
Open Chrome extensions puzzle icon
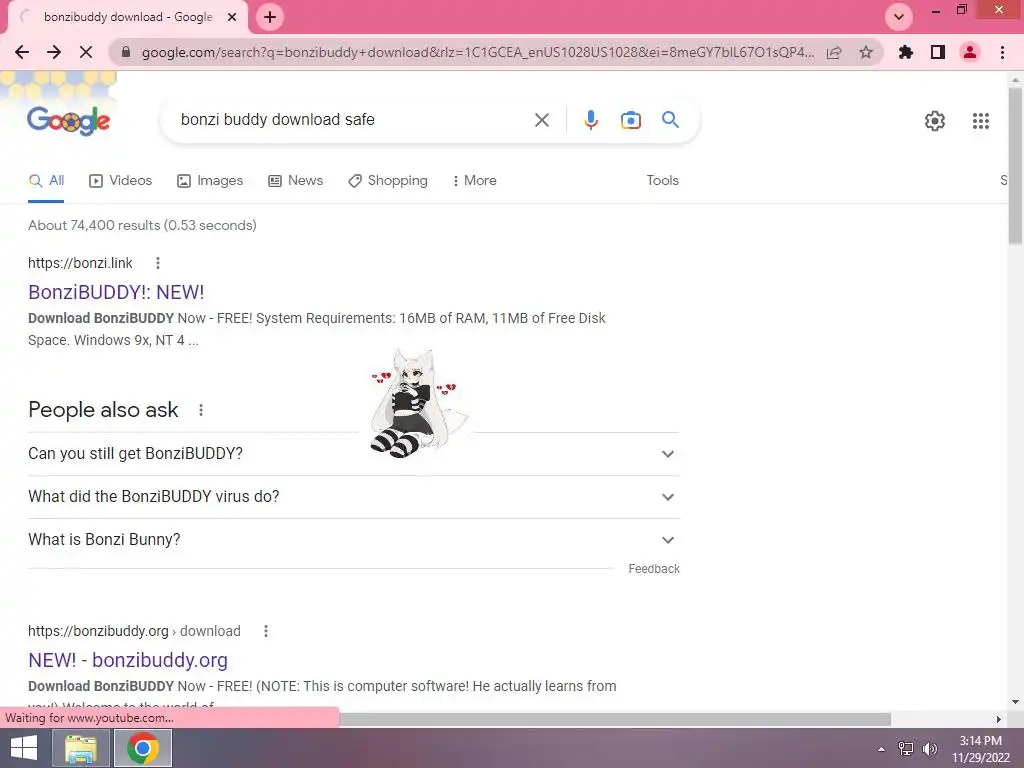pyautogui.click(x=906, y=52)
